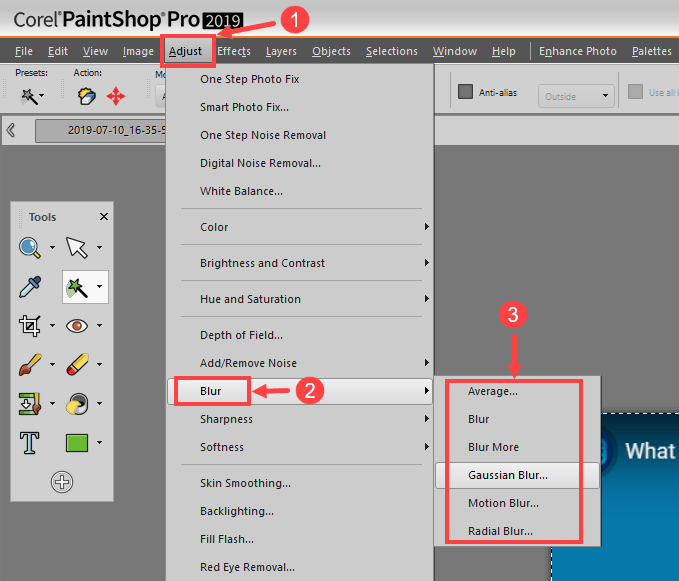Open the Window menu
This screenshot has width=679, height=581.
coord(455,51)
